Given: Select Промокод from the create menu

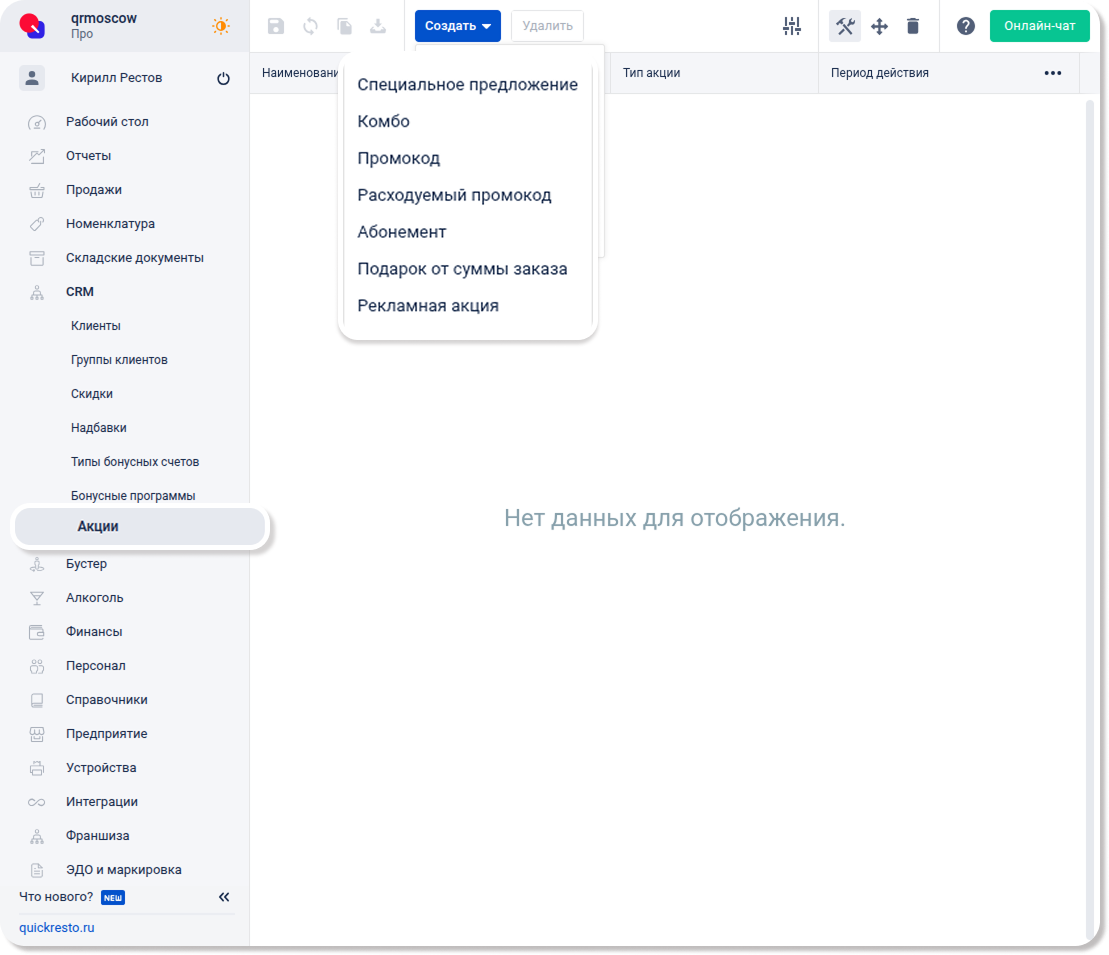Looking at the screenshot, I should click(x=398, y=158).
